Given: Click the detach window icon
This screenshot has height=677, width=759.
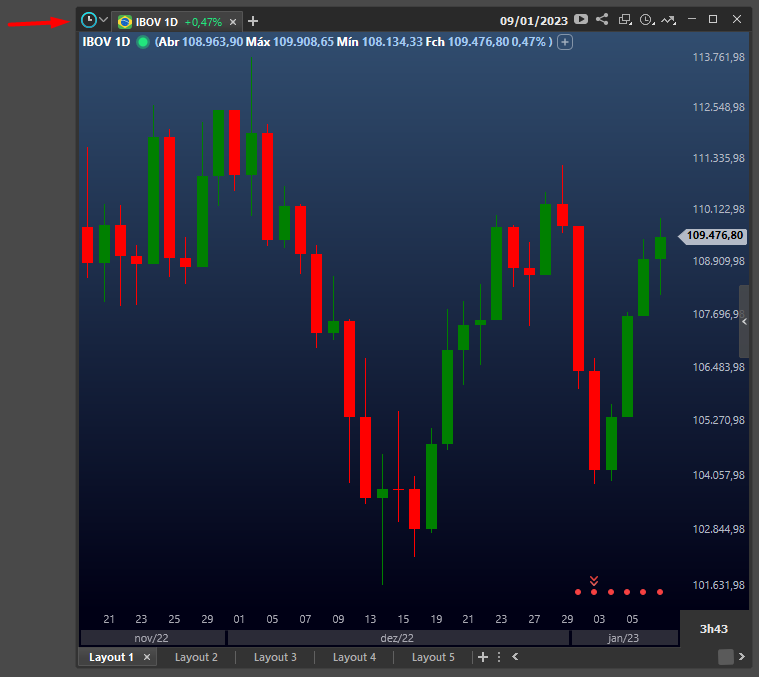Looking at the screenshot, I should pos(625,19).
